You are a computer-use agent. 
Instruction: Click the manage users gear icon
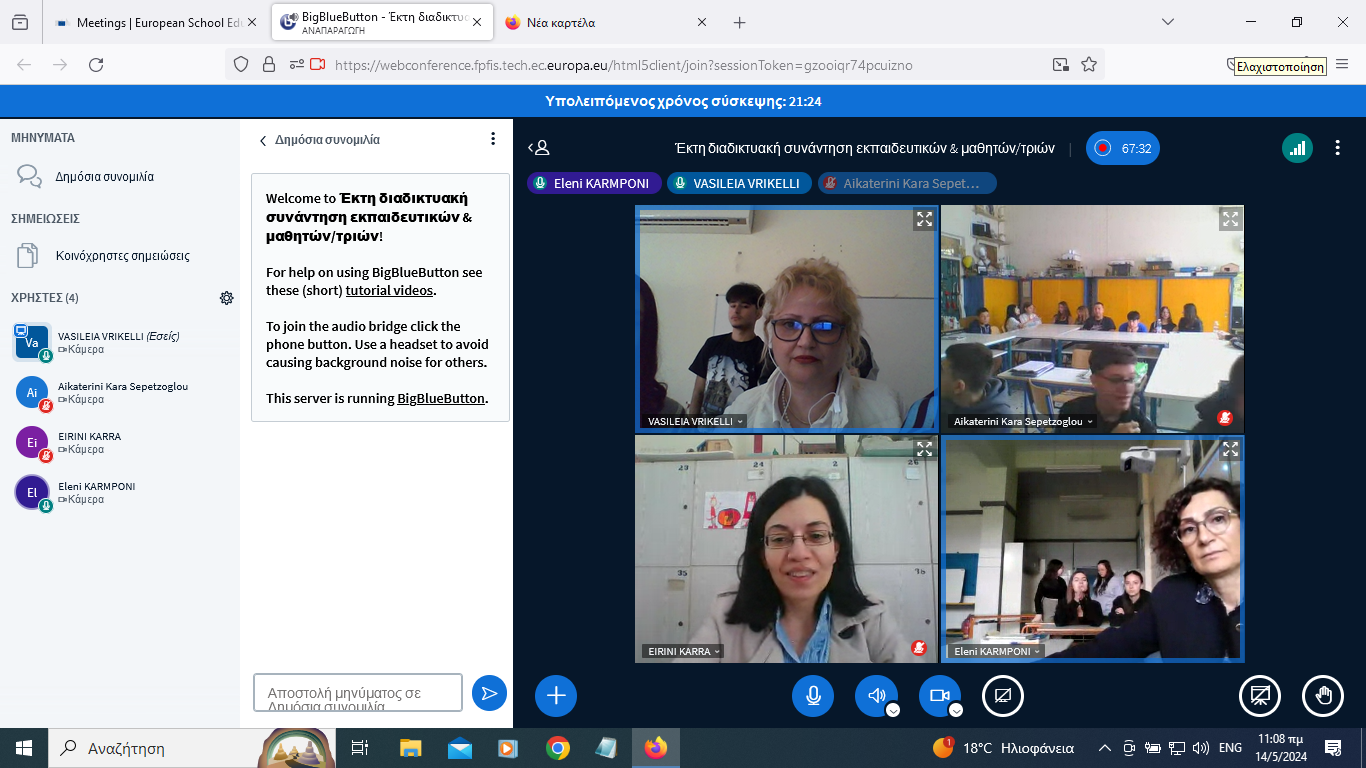pyautogui.click(x=227, y=298)
